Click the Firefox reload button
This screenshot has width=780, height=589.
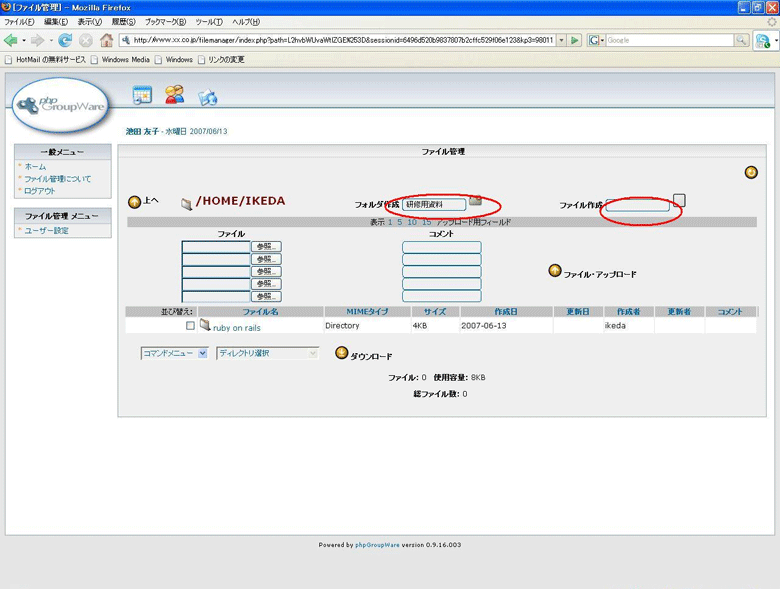[65, 40]
